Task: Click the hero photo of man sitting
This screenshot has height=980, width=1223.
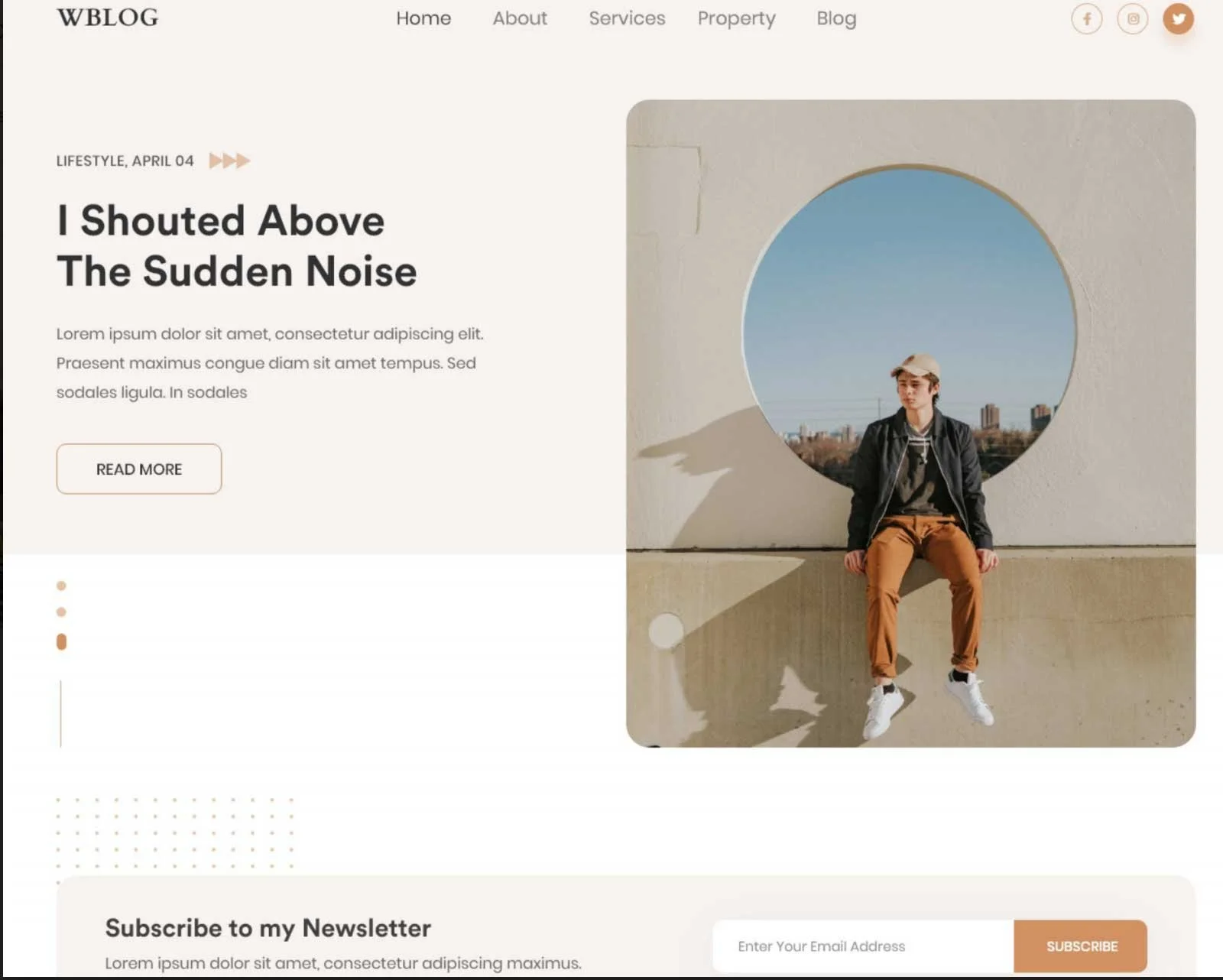Action: [x=910, y=423]
